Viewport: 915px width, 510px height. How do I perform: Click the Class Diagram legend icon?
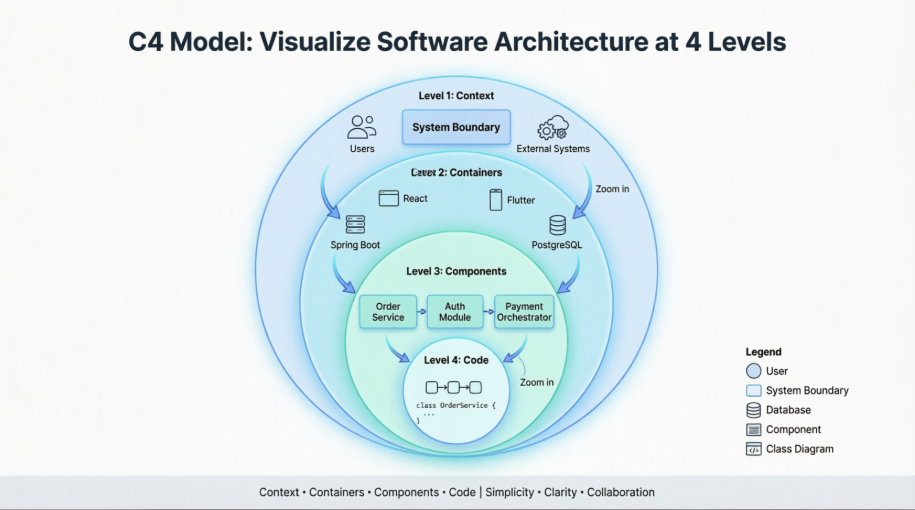(x=754, y=449)
